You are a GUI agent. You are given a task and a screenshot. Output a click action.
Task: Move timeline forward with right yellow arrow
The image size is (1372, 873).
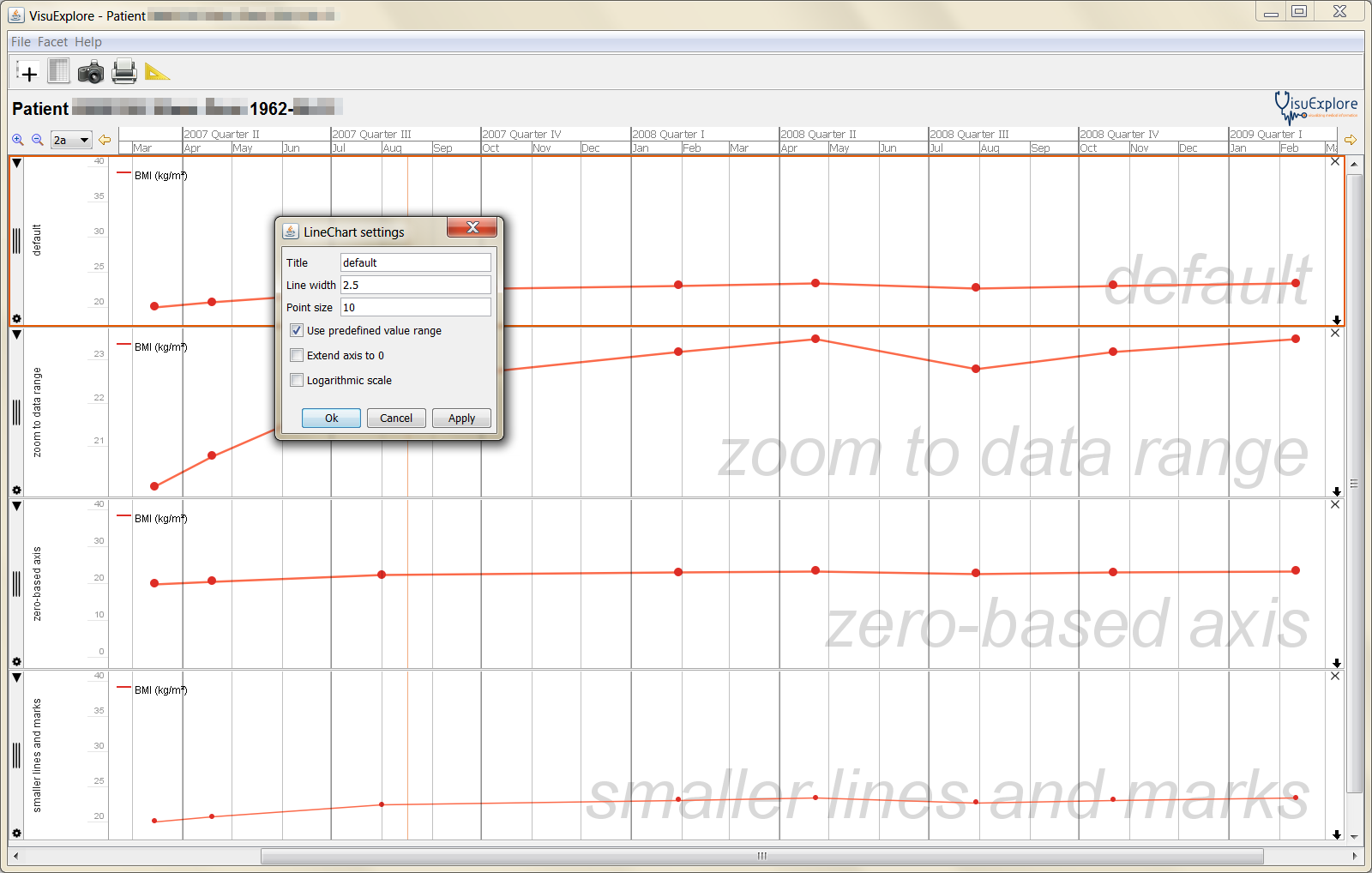coord(1351,140)
